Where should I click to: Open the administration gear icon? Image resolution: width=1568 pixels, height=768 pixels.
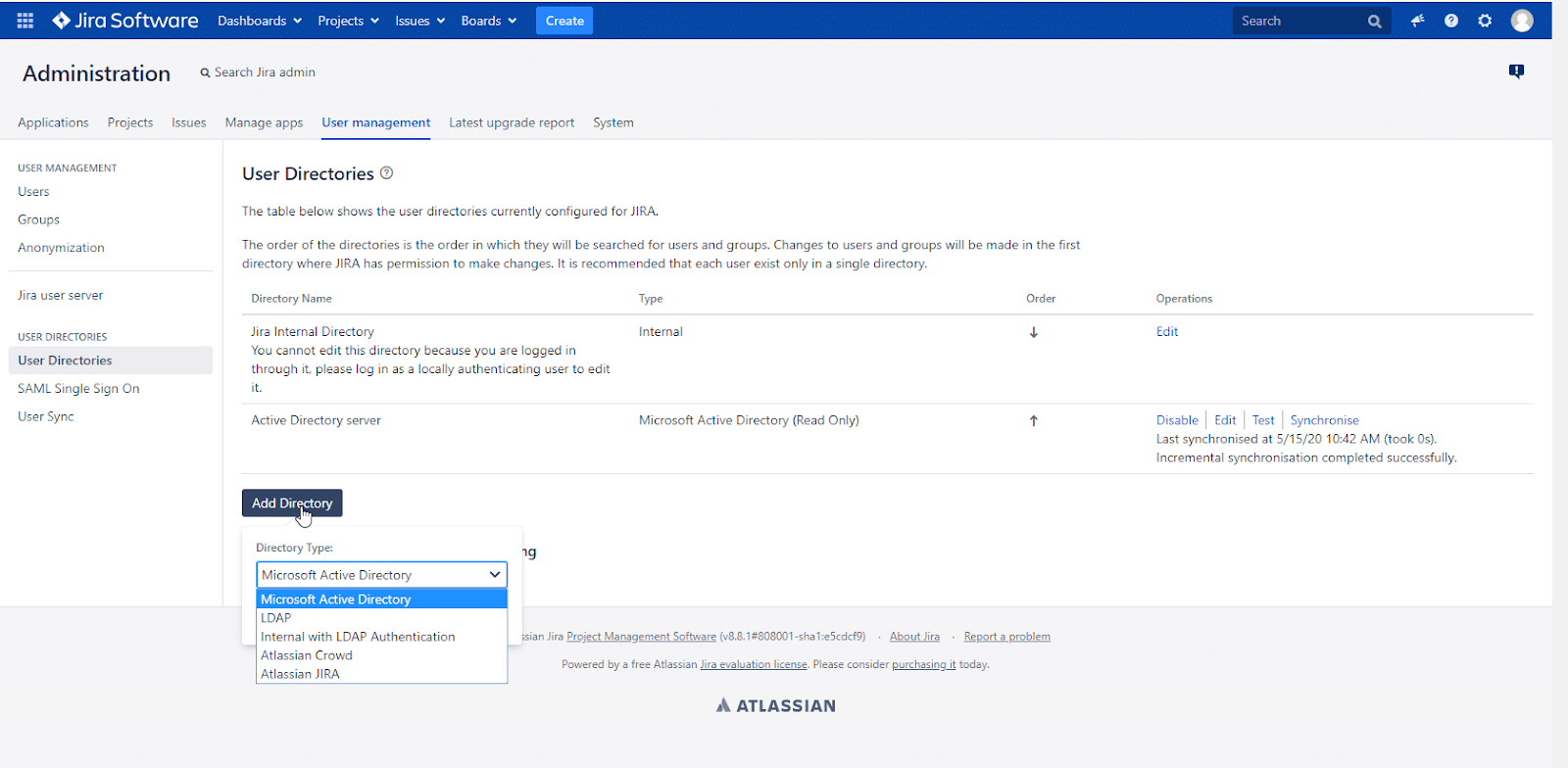[1485, 21]
